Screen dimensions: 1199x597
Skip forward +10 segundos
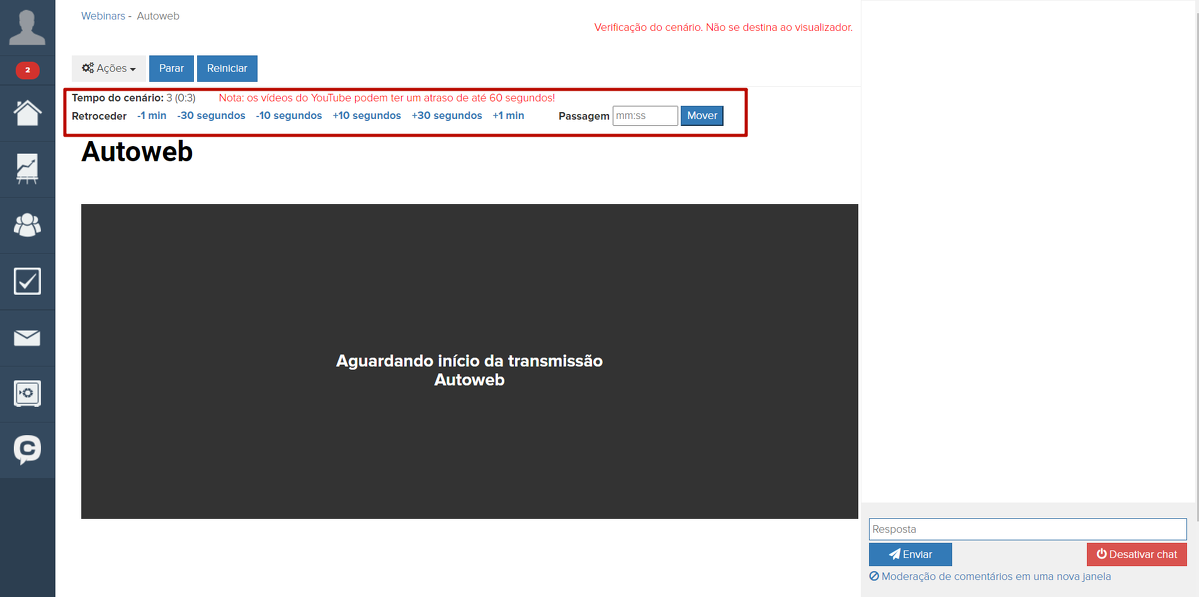367,116
